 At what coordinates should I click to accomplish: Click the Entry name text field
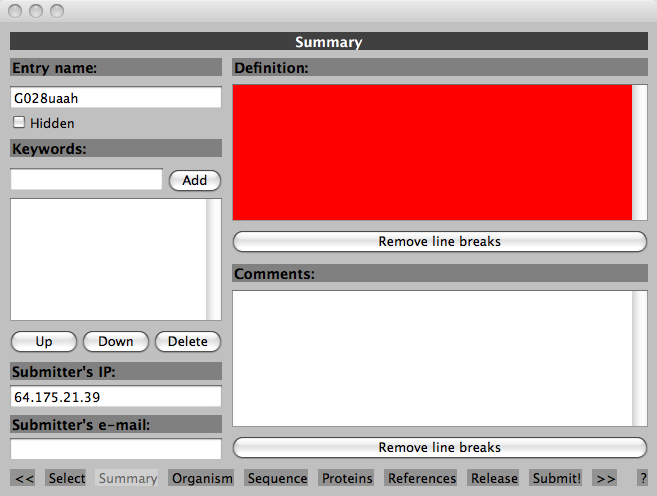pyautogui.click(x=115, y=98)
